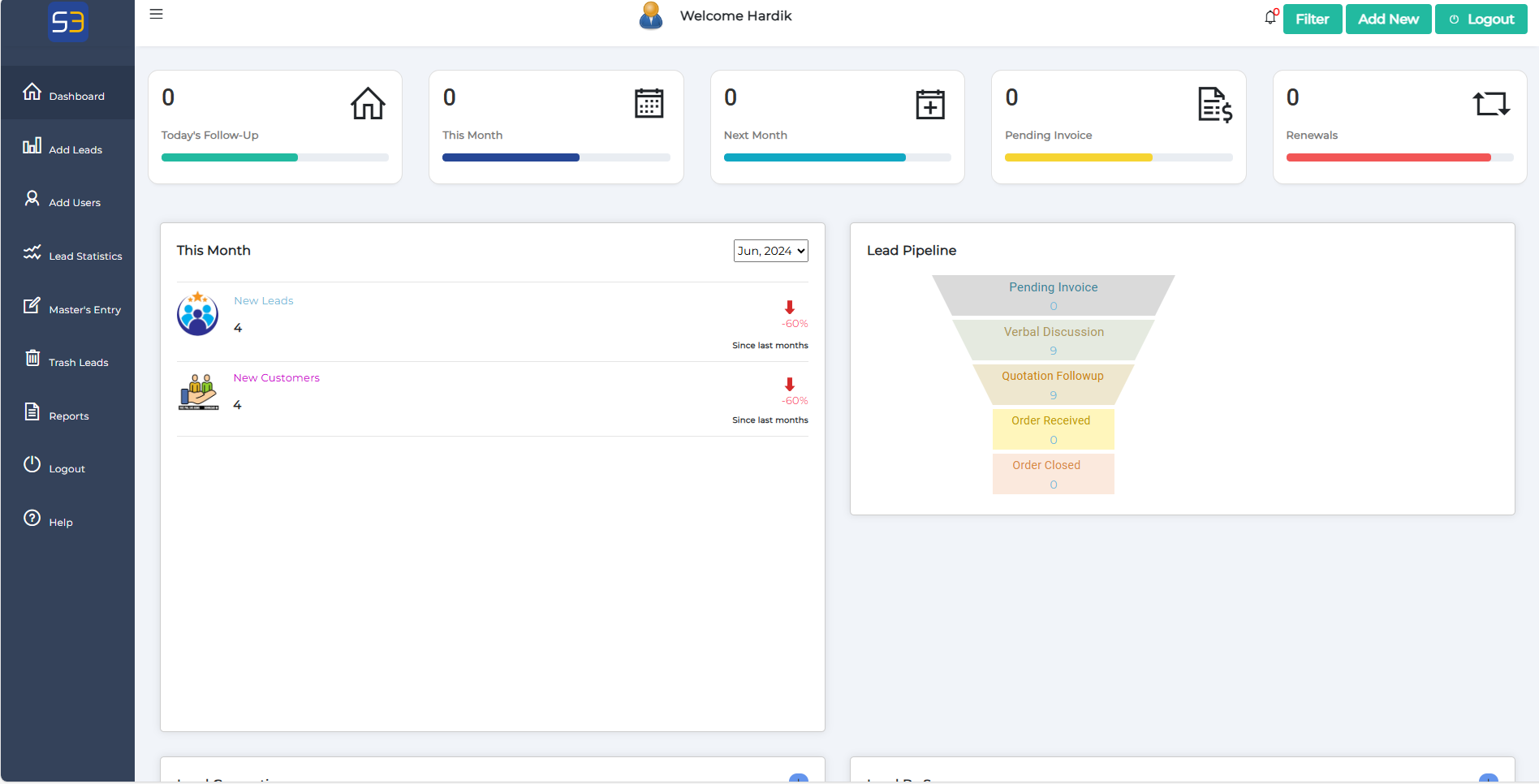Viewport: 1539px width, 784px height.
Task: Click the S3 logo icon
Action: pyautogui.click(x=68, y=22)
